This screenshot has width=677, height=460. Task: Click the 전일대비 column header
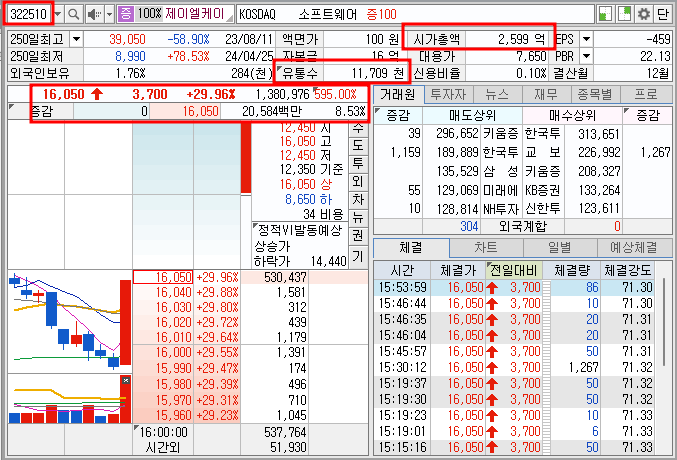point(514,270)
